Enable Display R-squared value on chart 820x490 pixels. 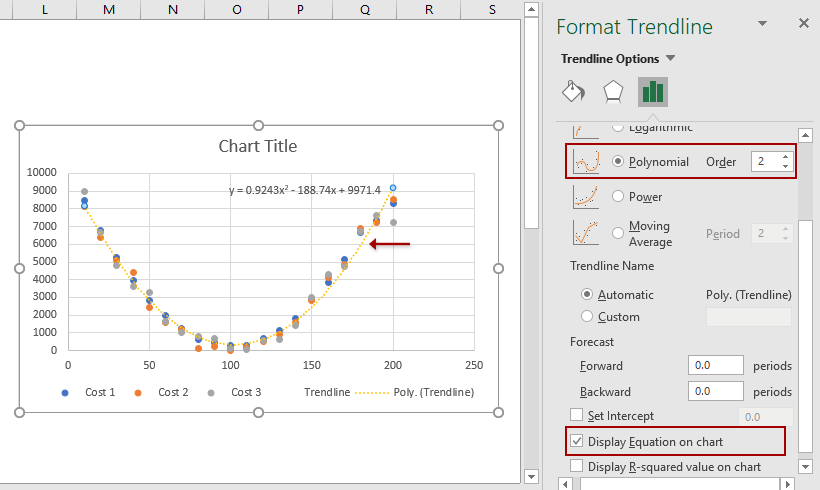click(576, 466)
